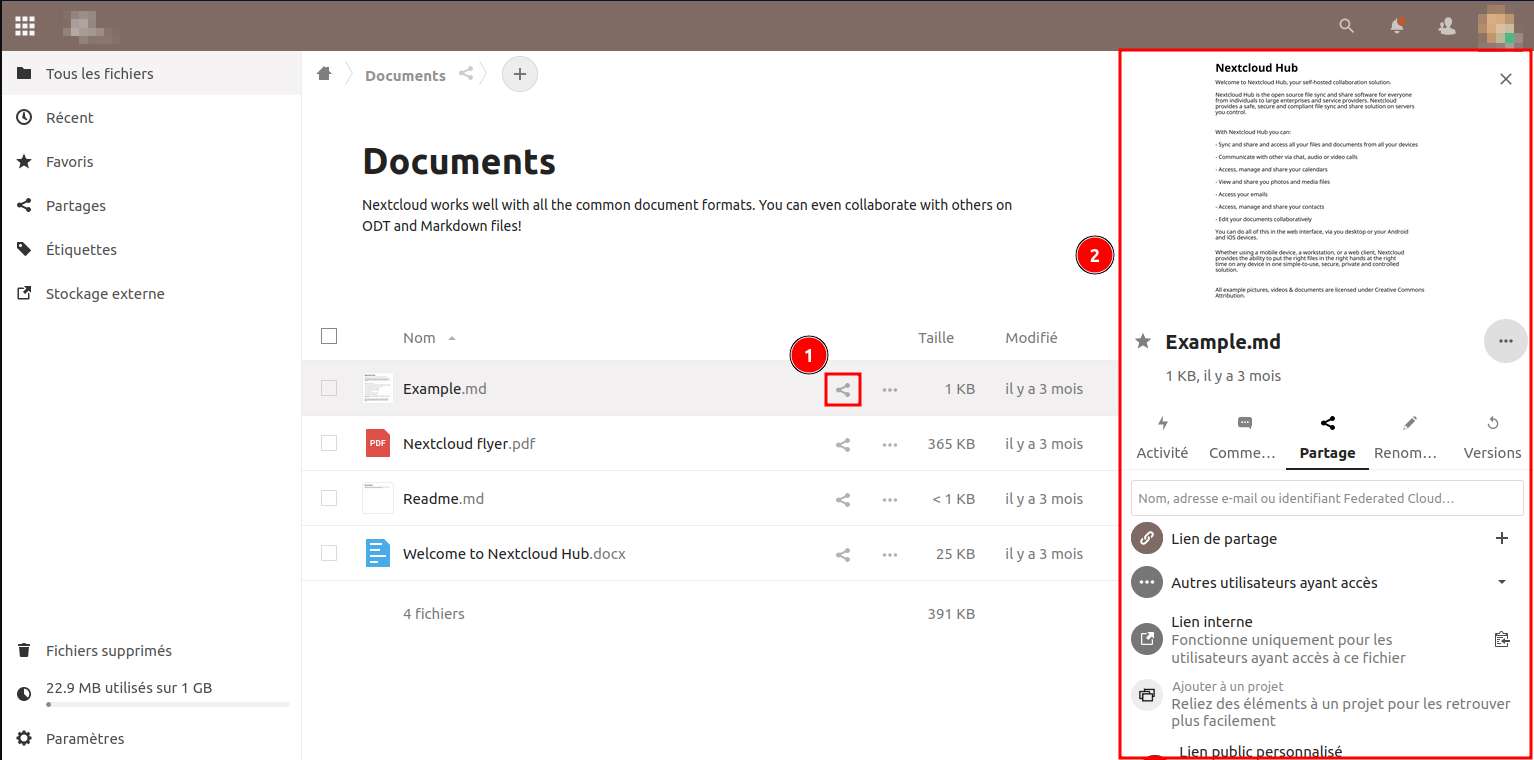The height and width of the screenshot is (760, 1534).
Task: Sort files by the Taille column
Action: click(936, 338)
